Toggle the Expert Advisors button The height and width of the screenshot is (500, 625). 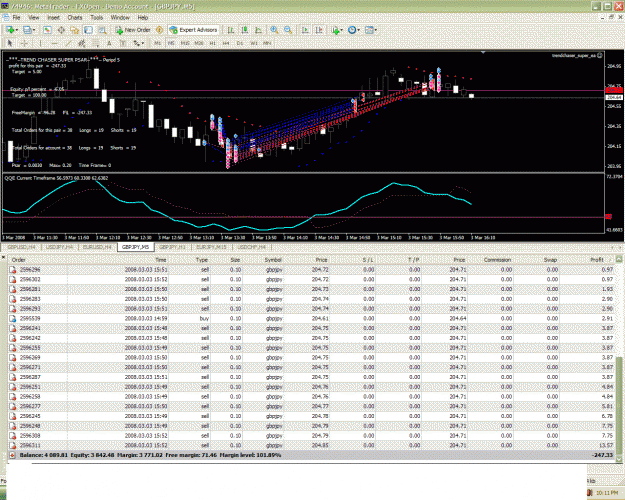coord(193,30)
